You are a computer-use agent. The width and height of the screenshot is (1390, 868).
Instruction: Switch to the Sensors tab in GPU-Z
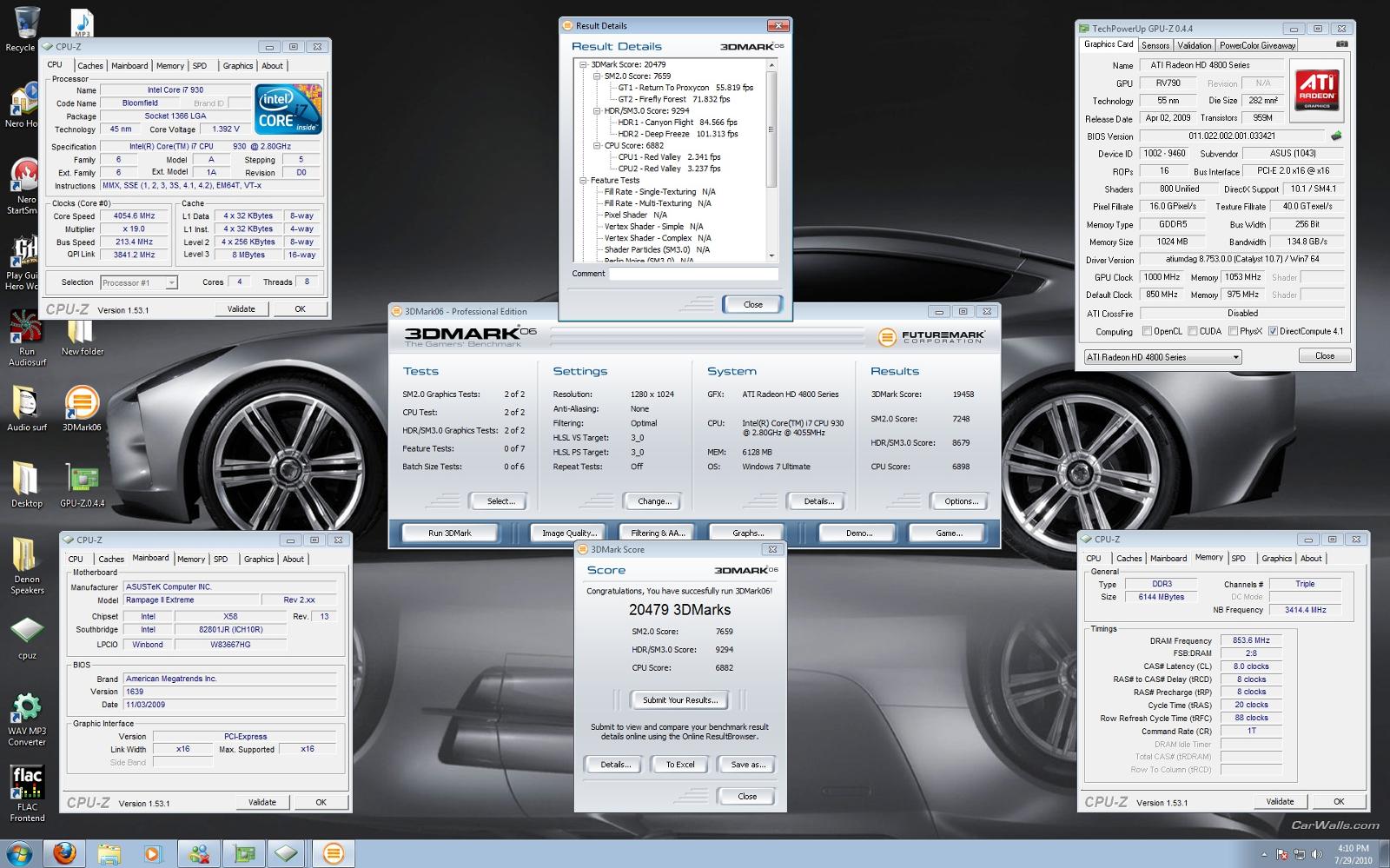[1155, 45]
